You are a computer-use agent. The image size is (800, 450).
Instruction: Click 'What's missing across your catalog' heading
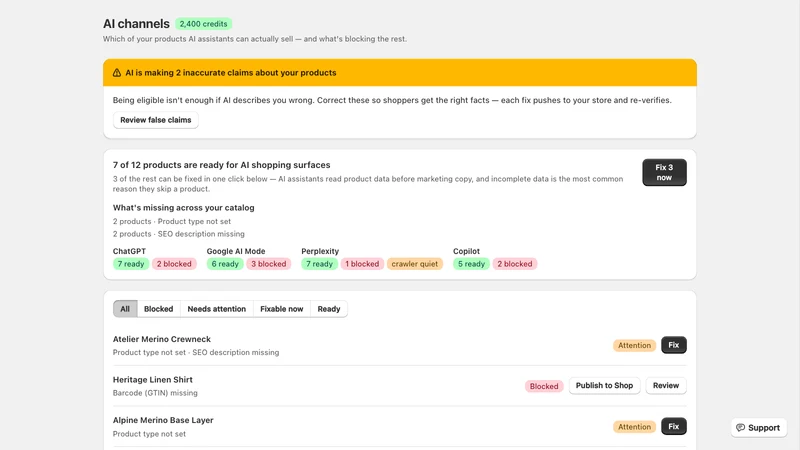pos(184,208)
